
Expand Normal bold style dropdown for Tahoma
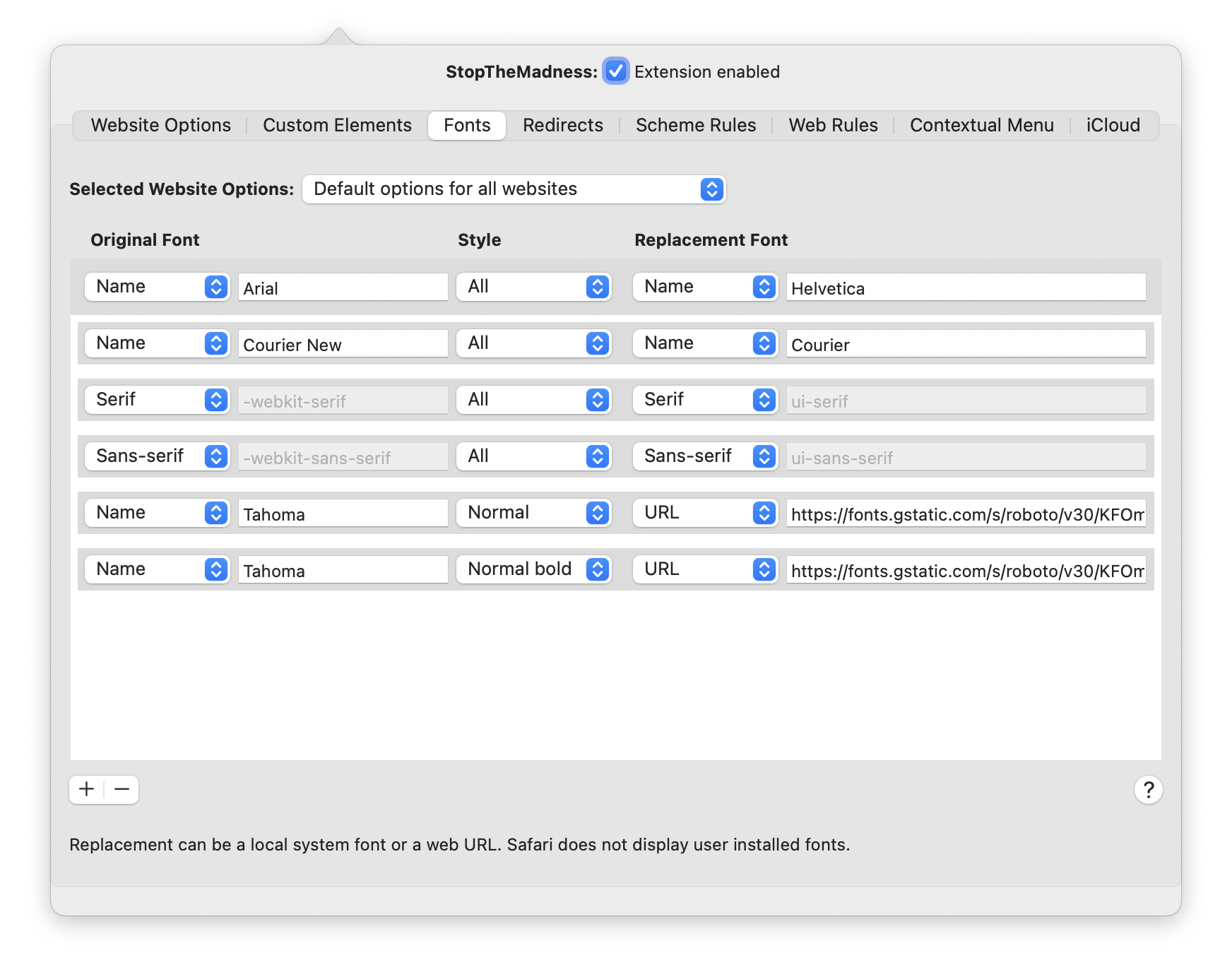(533, 569)
